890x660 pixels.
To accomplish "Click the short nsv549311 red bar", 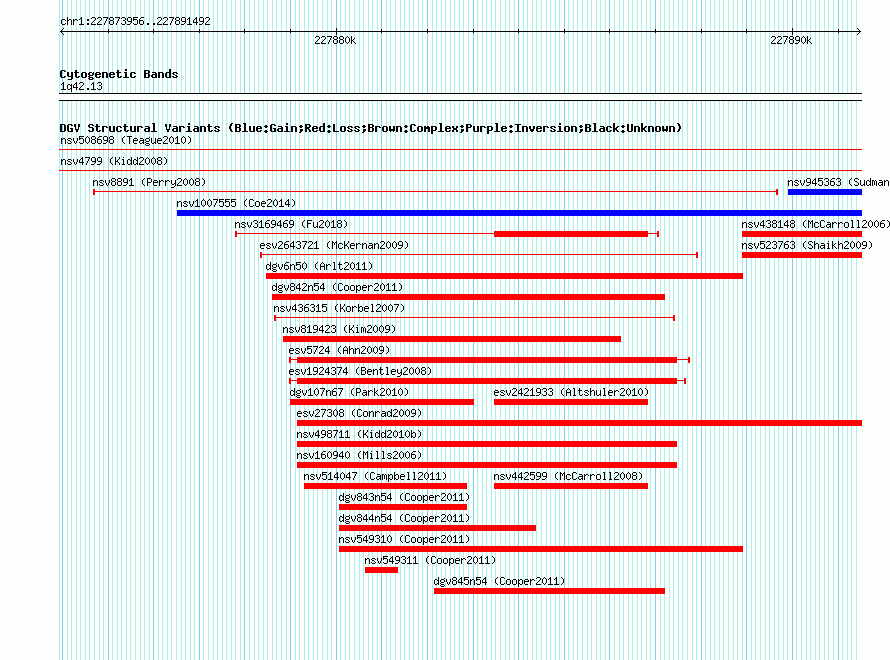I will (x=381, y=570).
